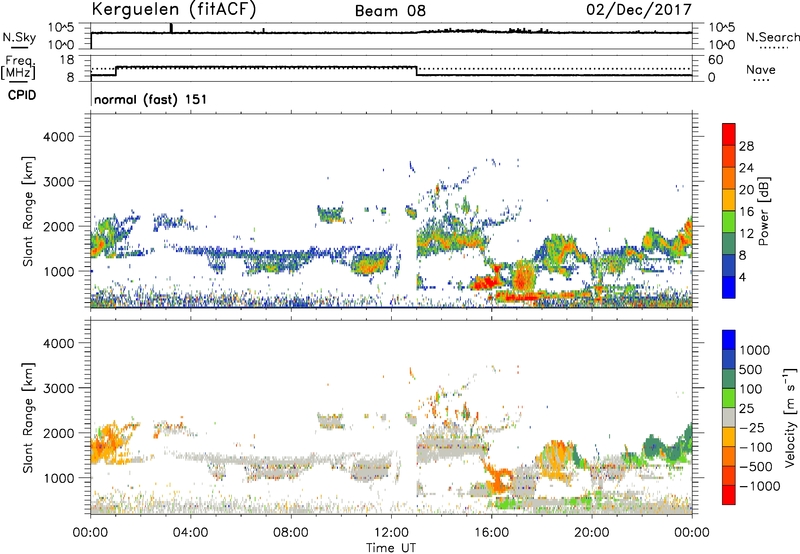Screen dimensions: 800x554
Task: Click the '4000' range label on power plot
Action: tap(58, 137)
